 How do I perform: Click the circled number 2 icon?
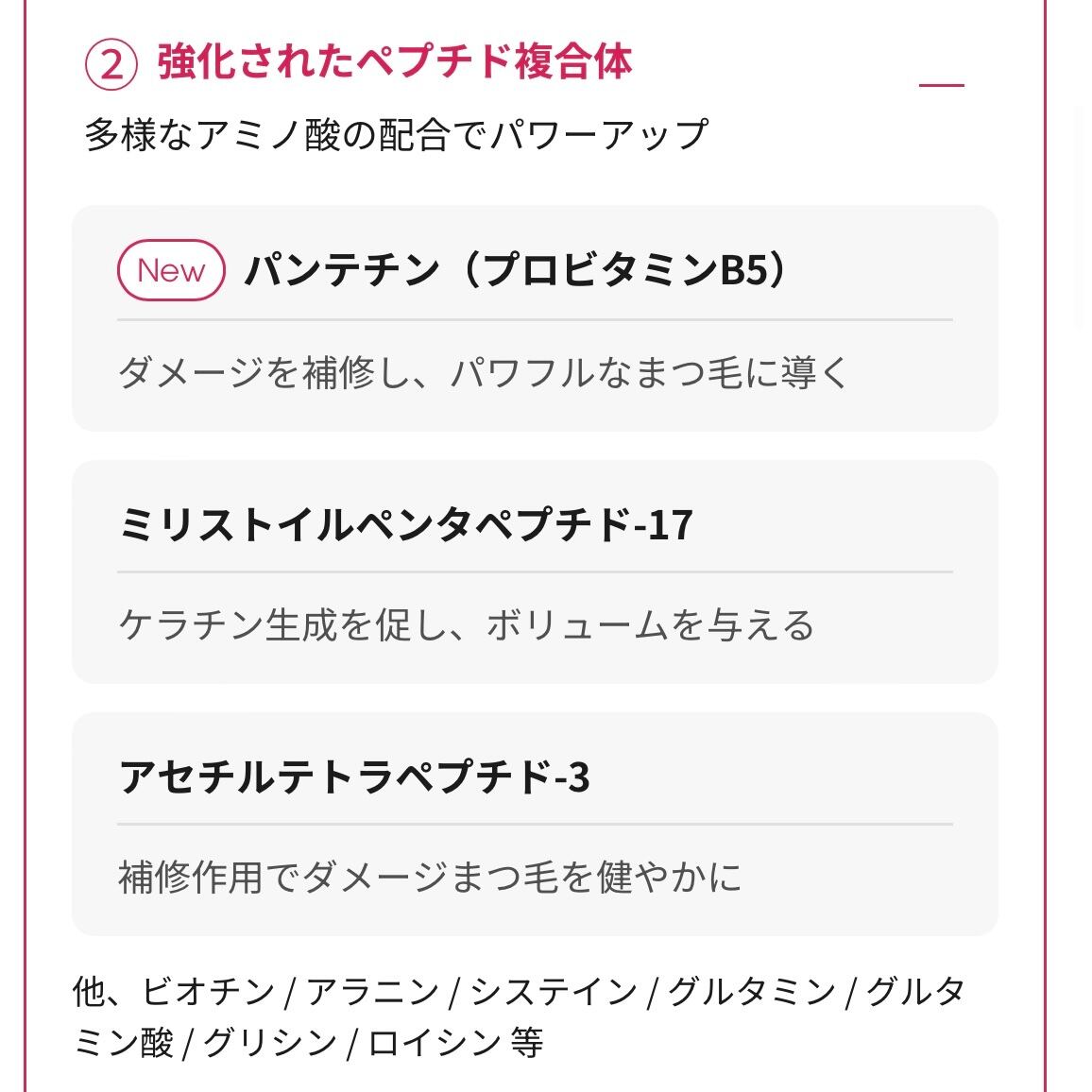pyautogui.click(x=111, y=65)
